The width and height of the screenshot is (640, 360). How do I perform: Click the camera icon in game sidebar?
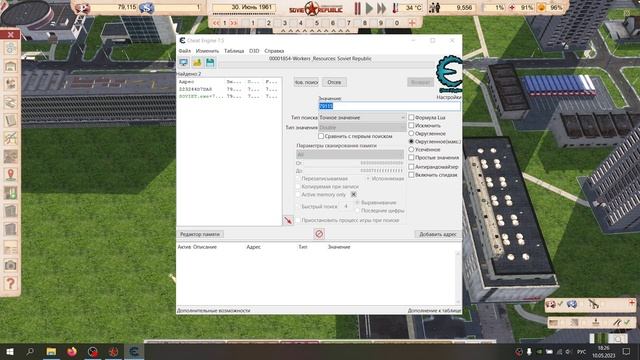[x=11, y=265]
